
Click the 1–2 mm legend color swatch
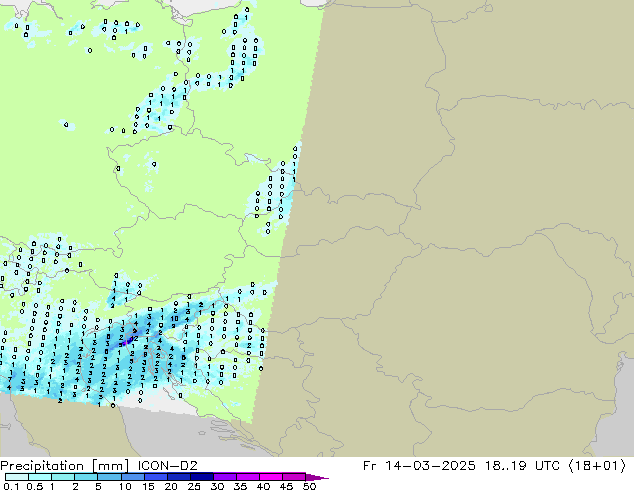pos(63,477)
